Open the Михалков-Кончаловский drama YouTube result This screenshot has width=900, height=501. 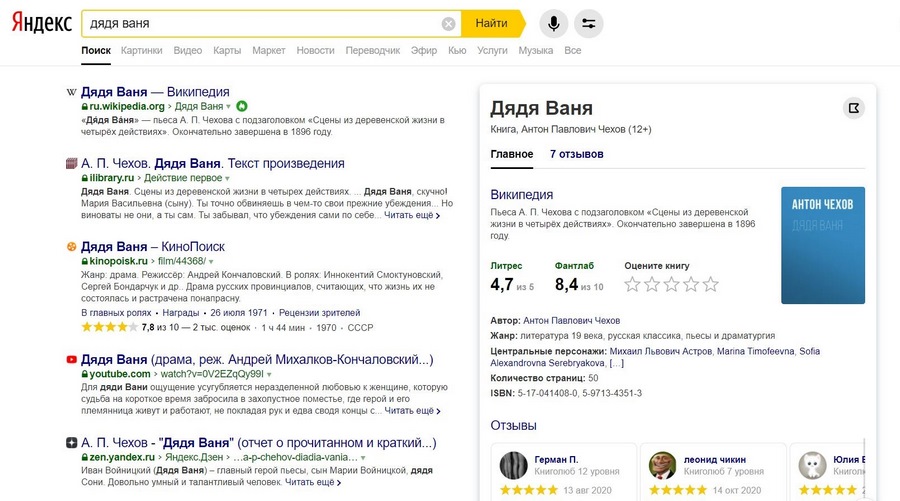coord(257,360)
